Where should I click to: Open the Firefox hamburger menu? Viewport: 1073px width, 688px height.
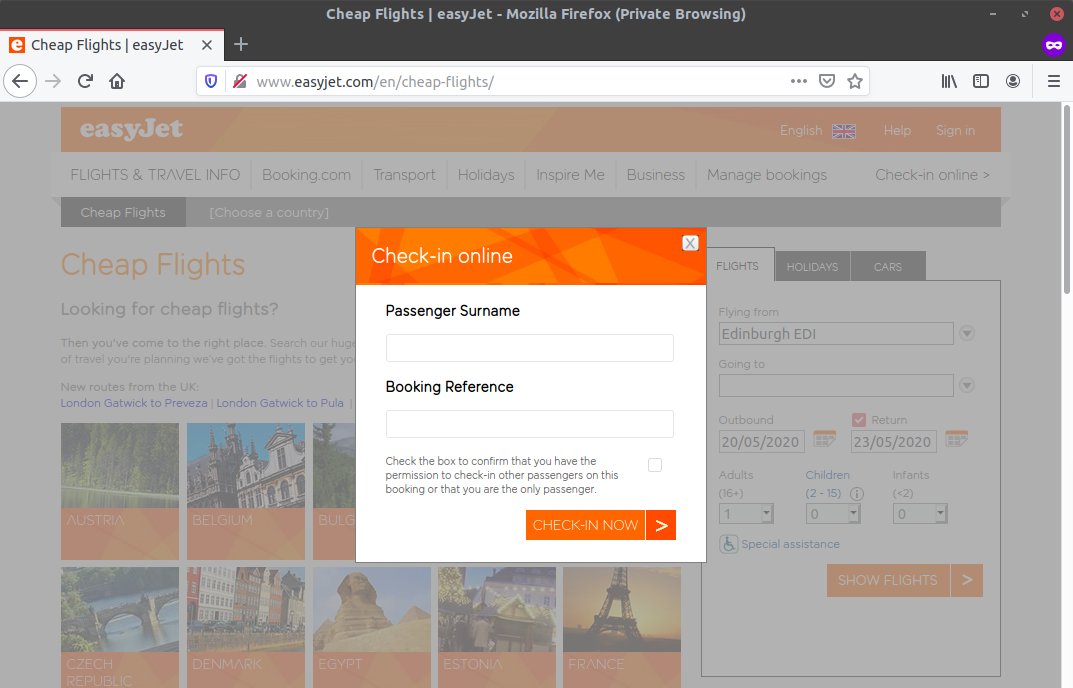1054,81
